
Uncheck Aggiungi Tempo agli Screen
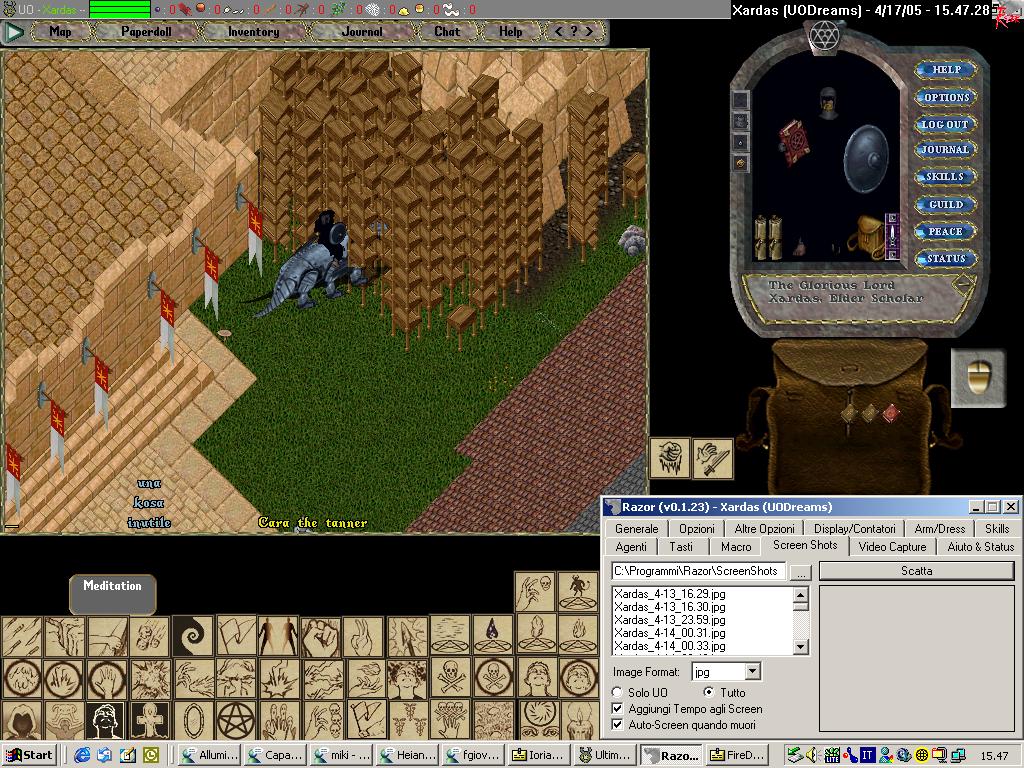pyautogui.click(x=618, y=708)
